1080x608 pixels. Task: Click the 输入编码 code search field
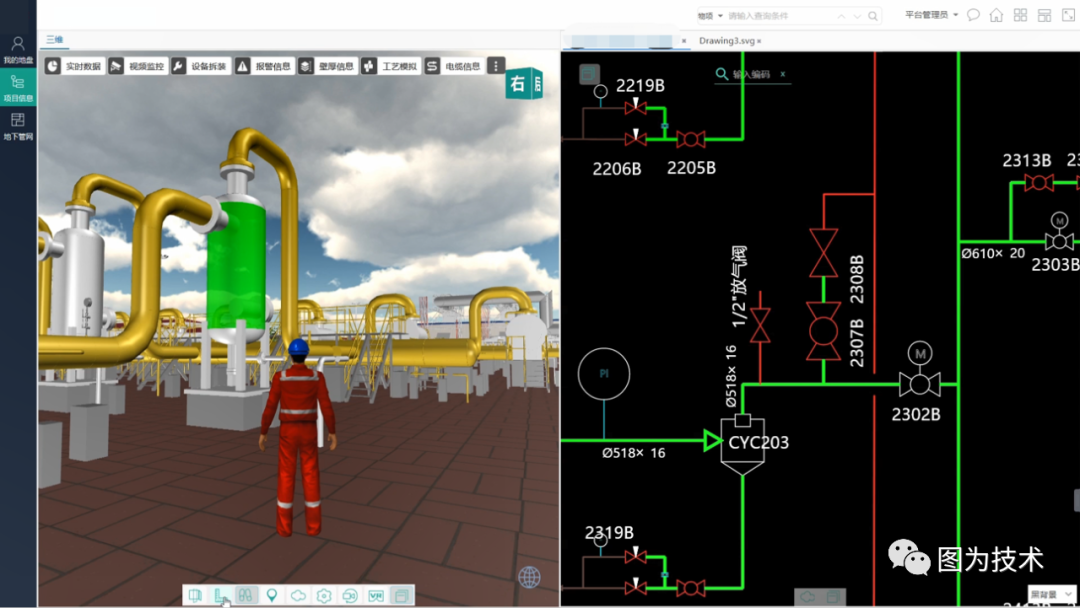754,75
